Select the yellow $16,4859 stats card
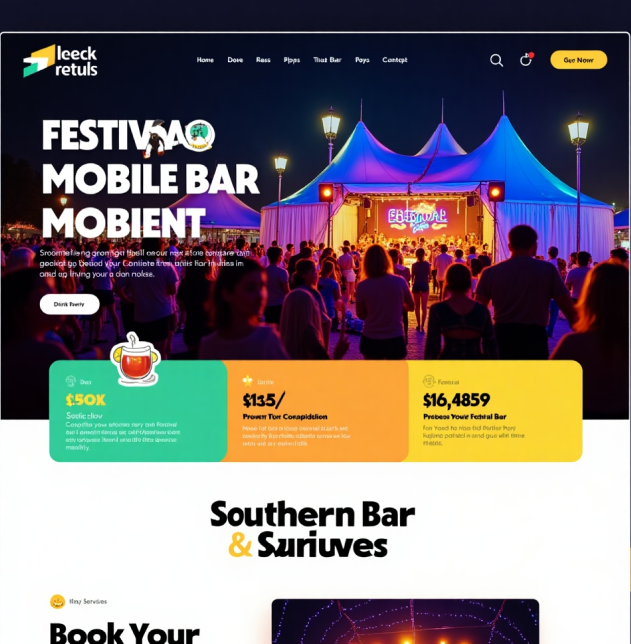The height and width of the screenshot is (644, 631). tap(495, 411)
